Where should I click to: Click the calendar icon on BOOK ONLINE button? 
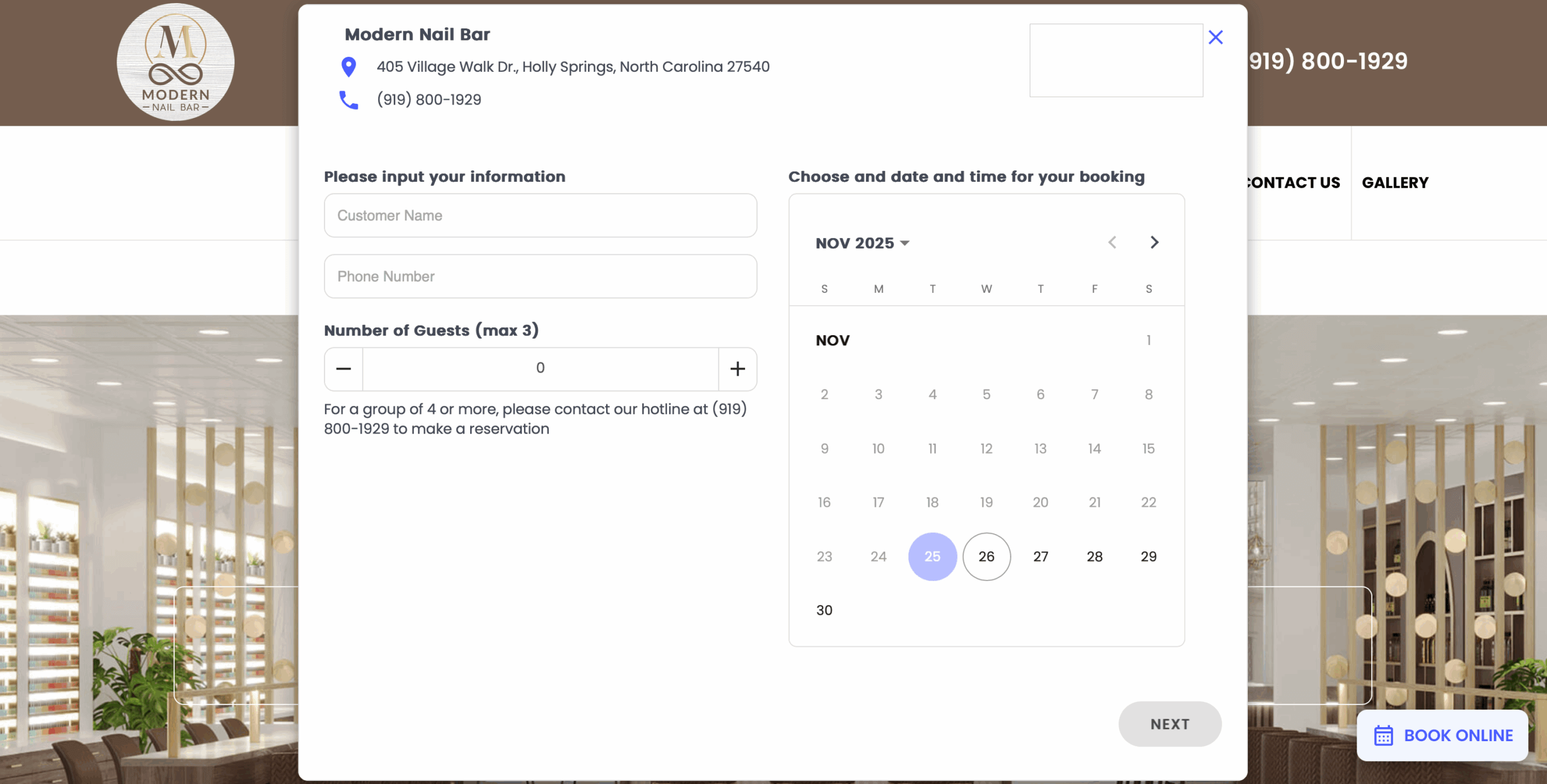pyautogui.click(x=1384, y=735)
